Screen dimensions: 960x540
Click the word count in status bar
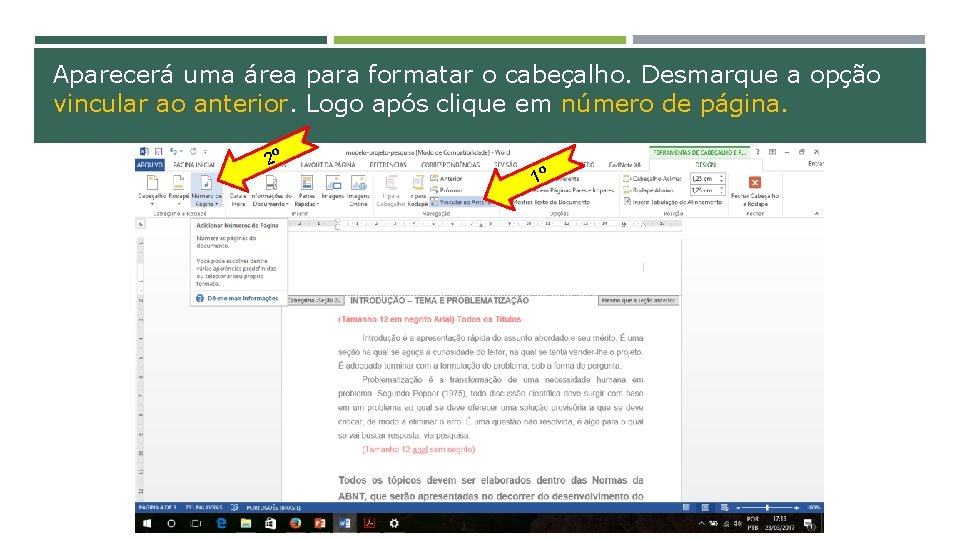[204, 508]
